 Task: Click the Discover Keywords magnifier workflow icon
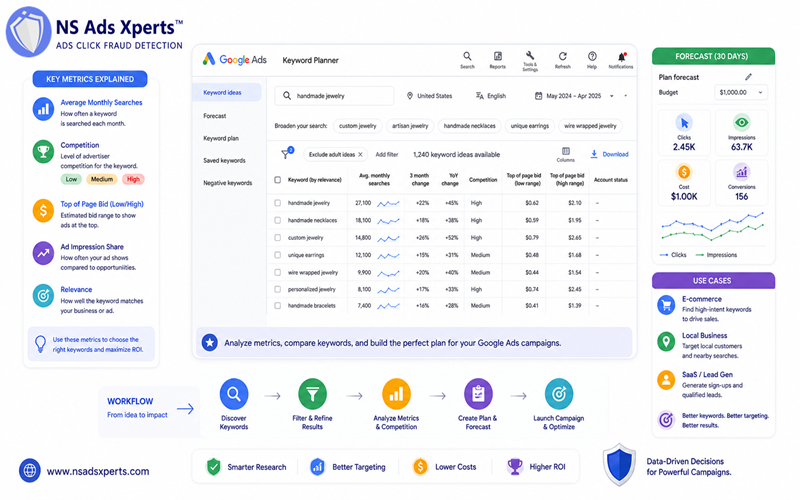(234, 394)
